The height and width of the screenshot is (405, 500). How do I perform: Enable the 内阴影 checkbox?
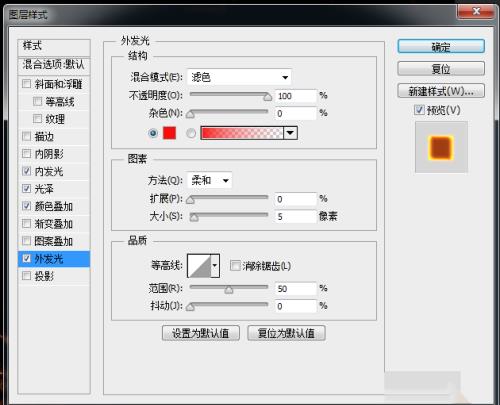click(26, 154)
